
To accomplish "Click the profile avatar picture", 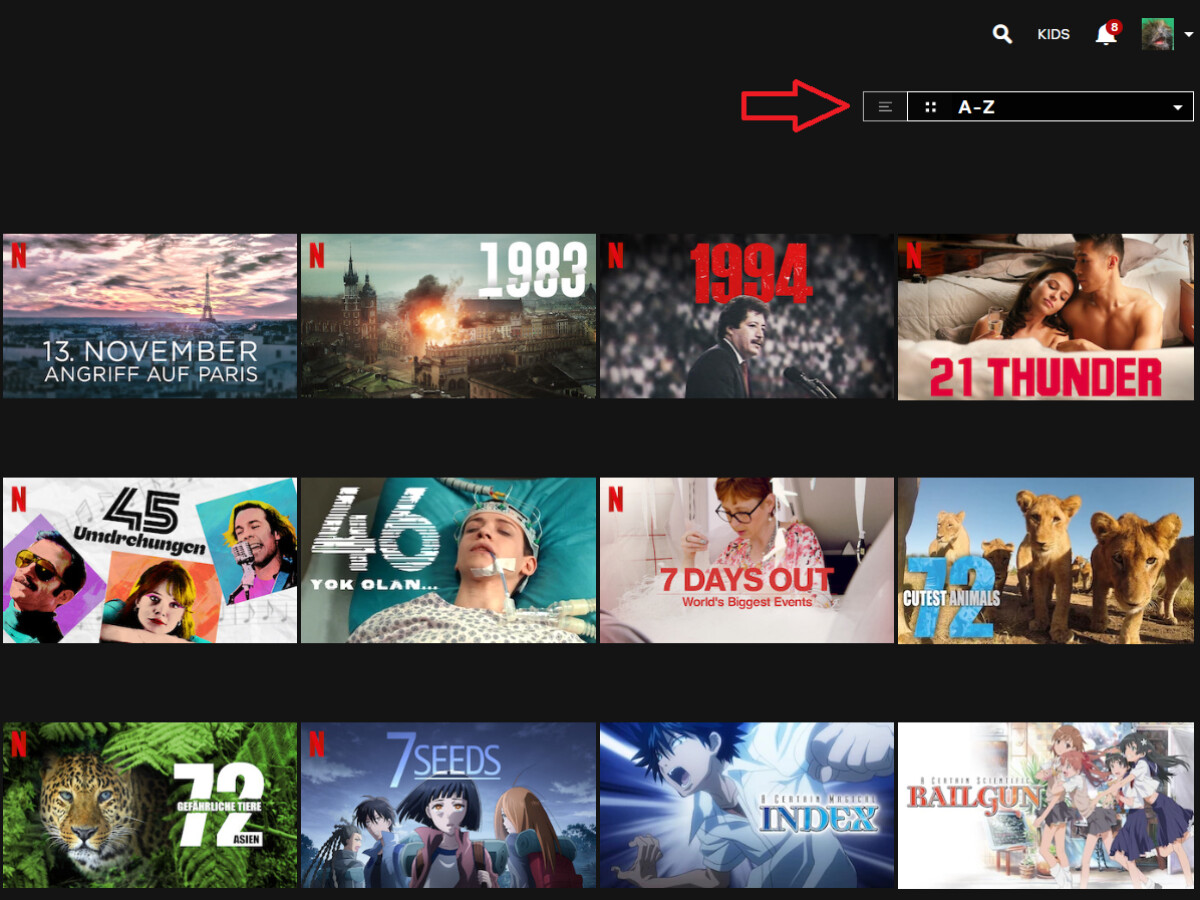I will pos(1157,34).
